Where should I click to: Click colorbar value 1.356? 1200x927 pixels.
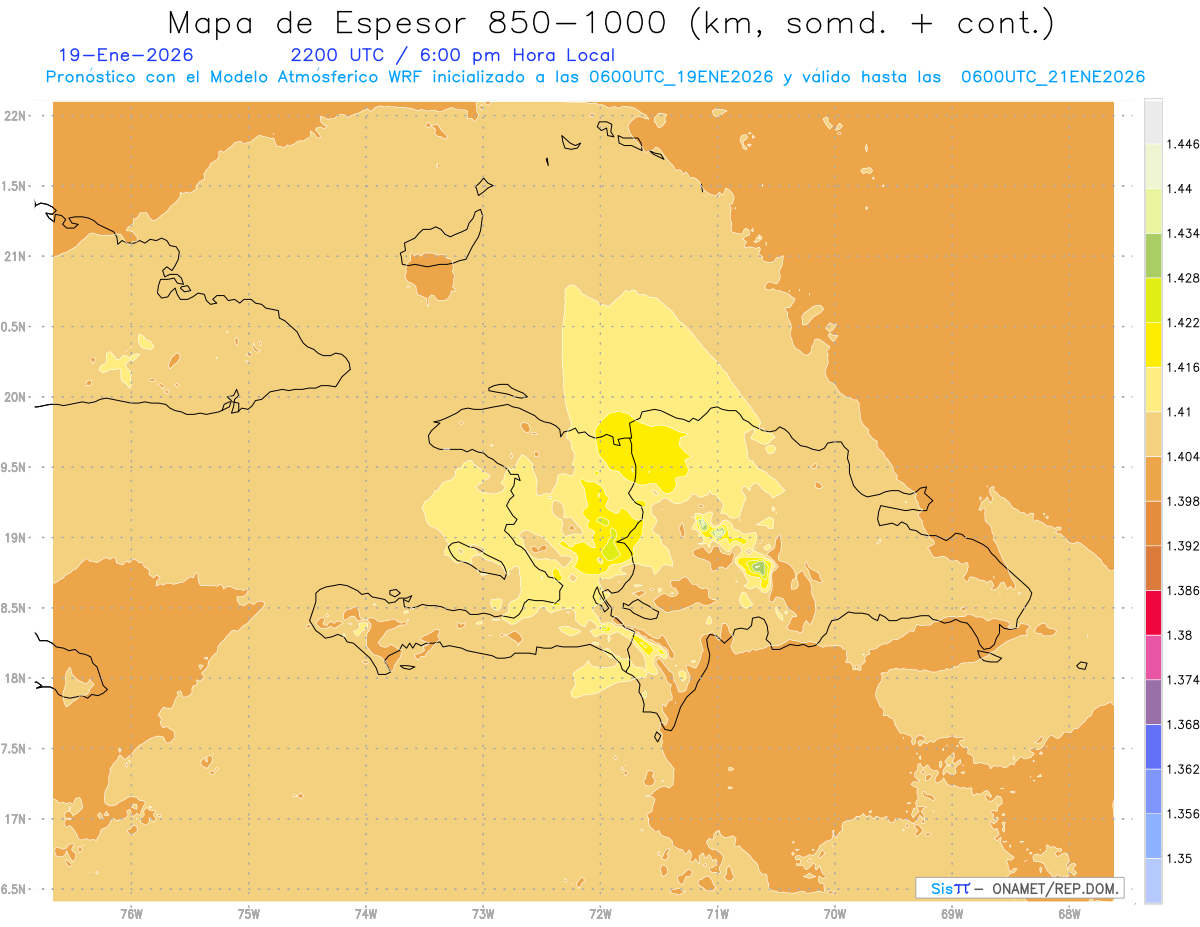(1184, 814)
